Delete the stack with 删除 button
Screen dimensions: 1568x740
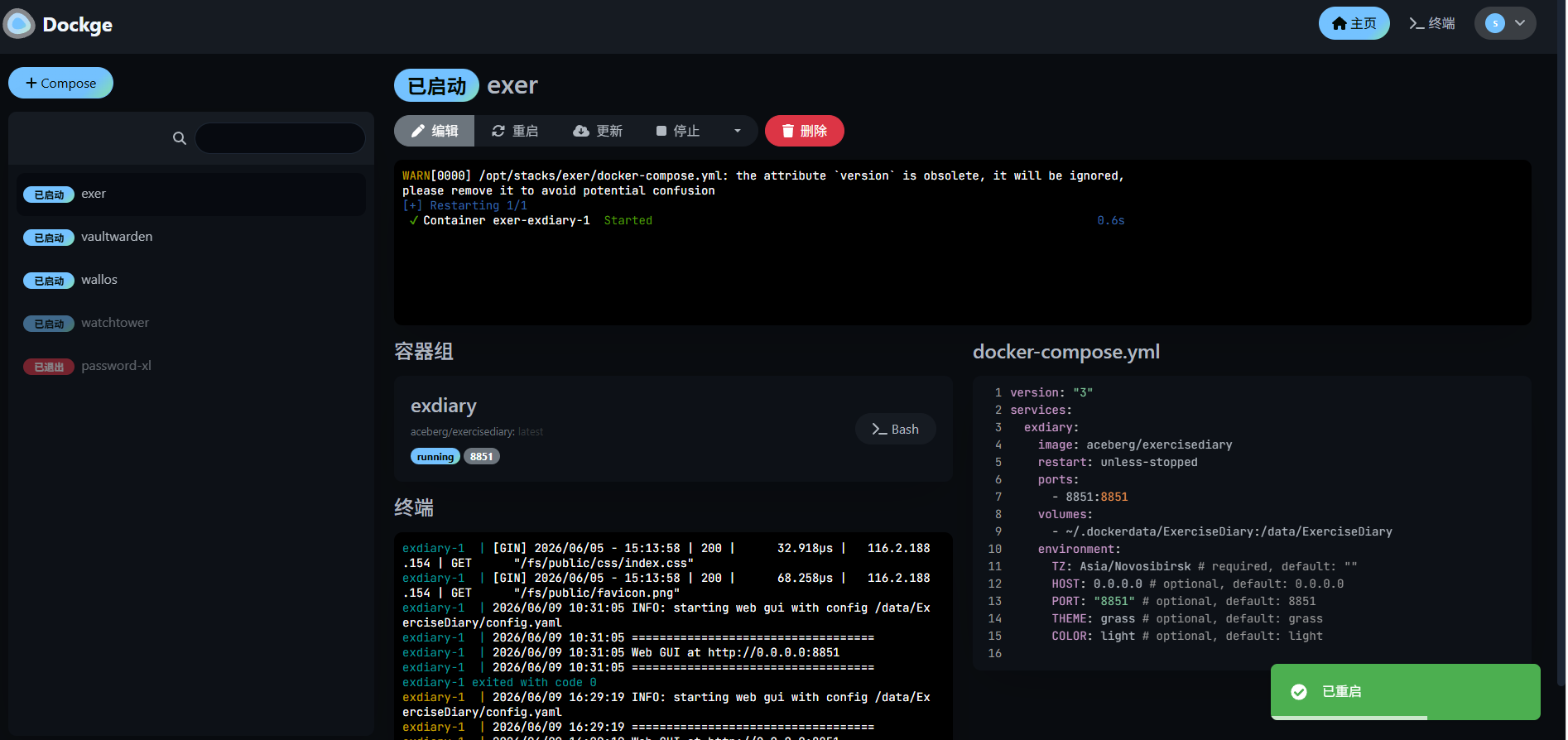click(805, 131)
